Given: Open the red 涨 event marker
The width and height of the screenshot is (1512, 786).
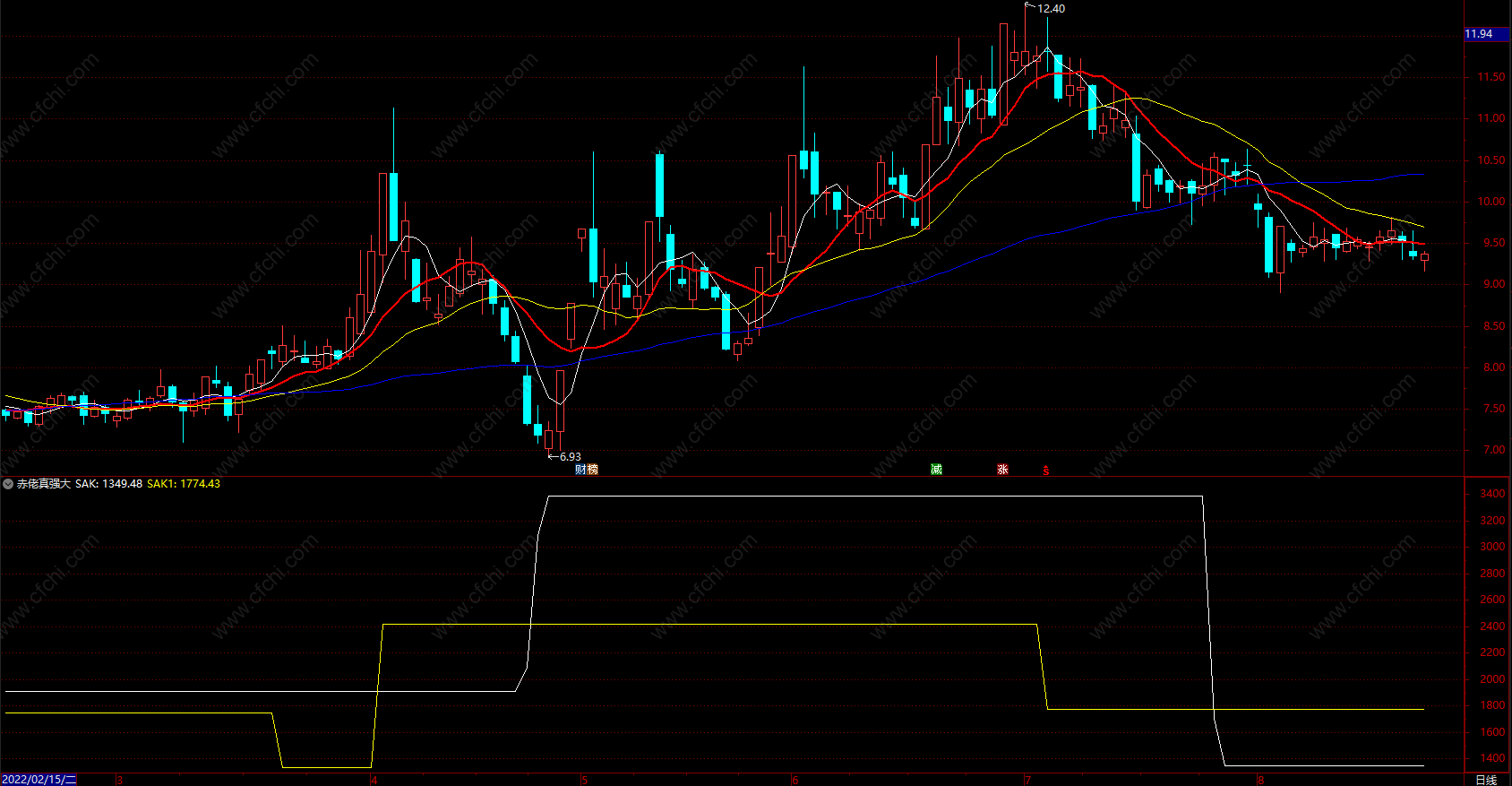Looking at the screenshot, I should 1002,470.
